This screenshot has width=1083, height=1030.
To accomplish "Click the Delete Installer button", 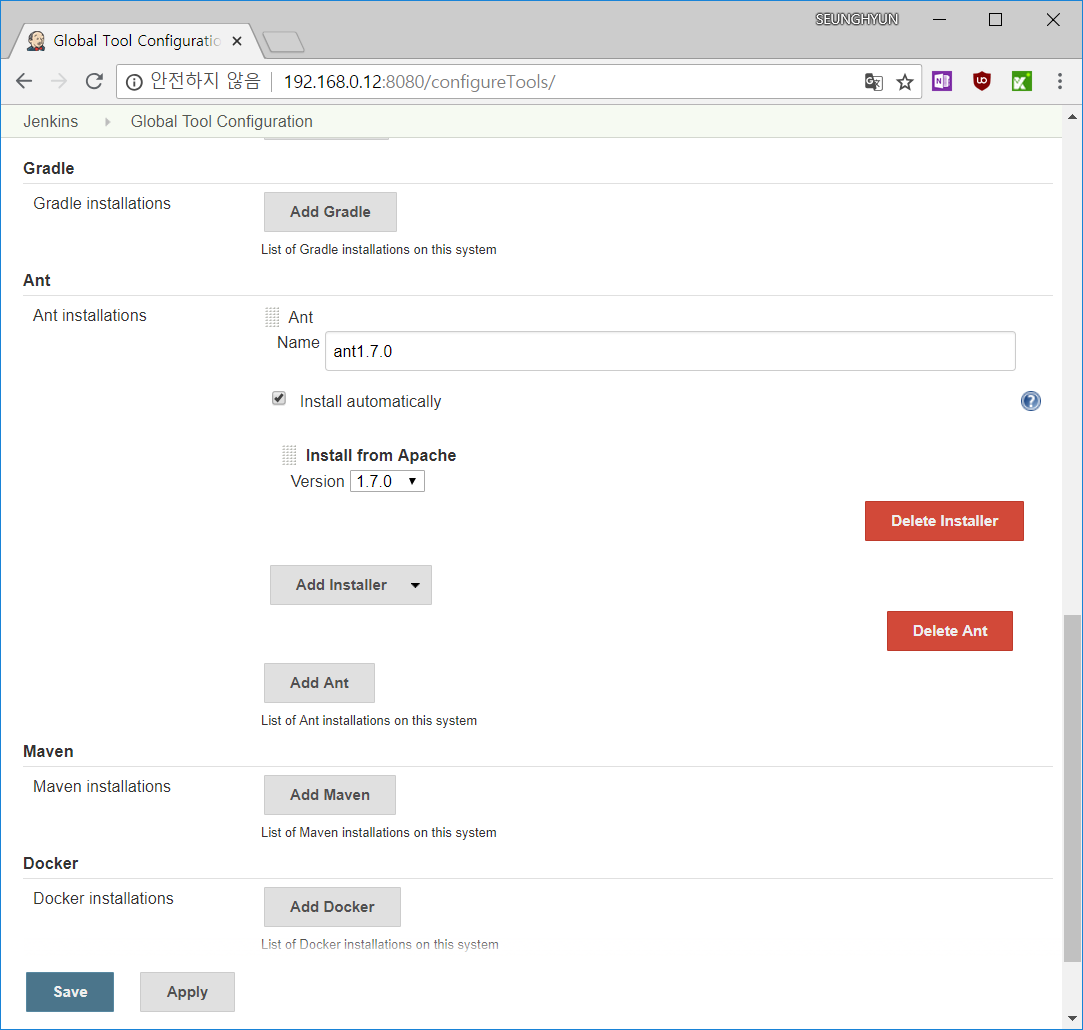I will click(944, 521).
